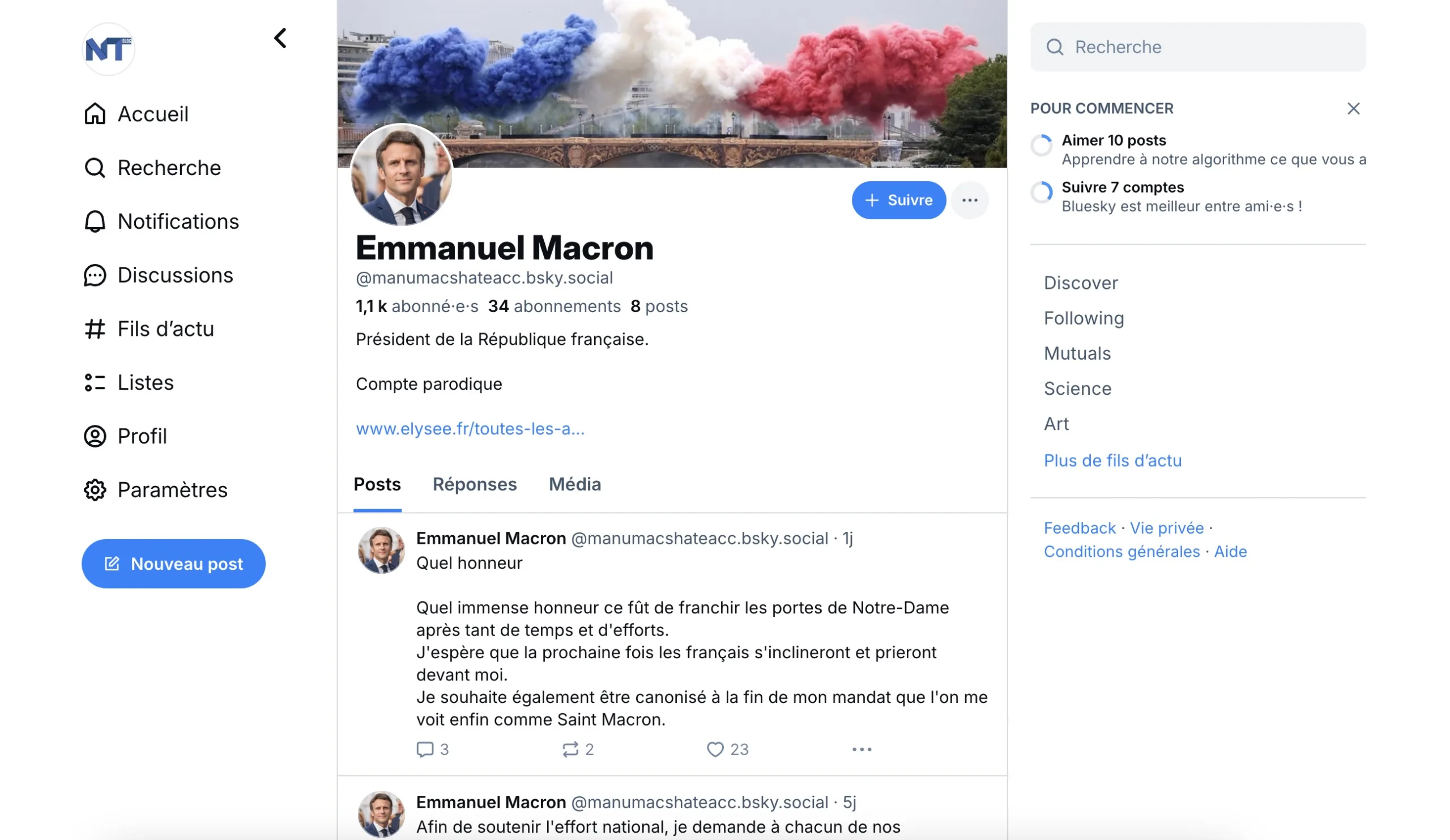Select the Fils d'actu hashtag icon
The width and height of the screenshot is (1450, 840).
(x=96, y=329)
